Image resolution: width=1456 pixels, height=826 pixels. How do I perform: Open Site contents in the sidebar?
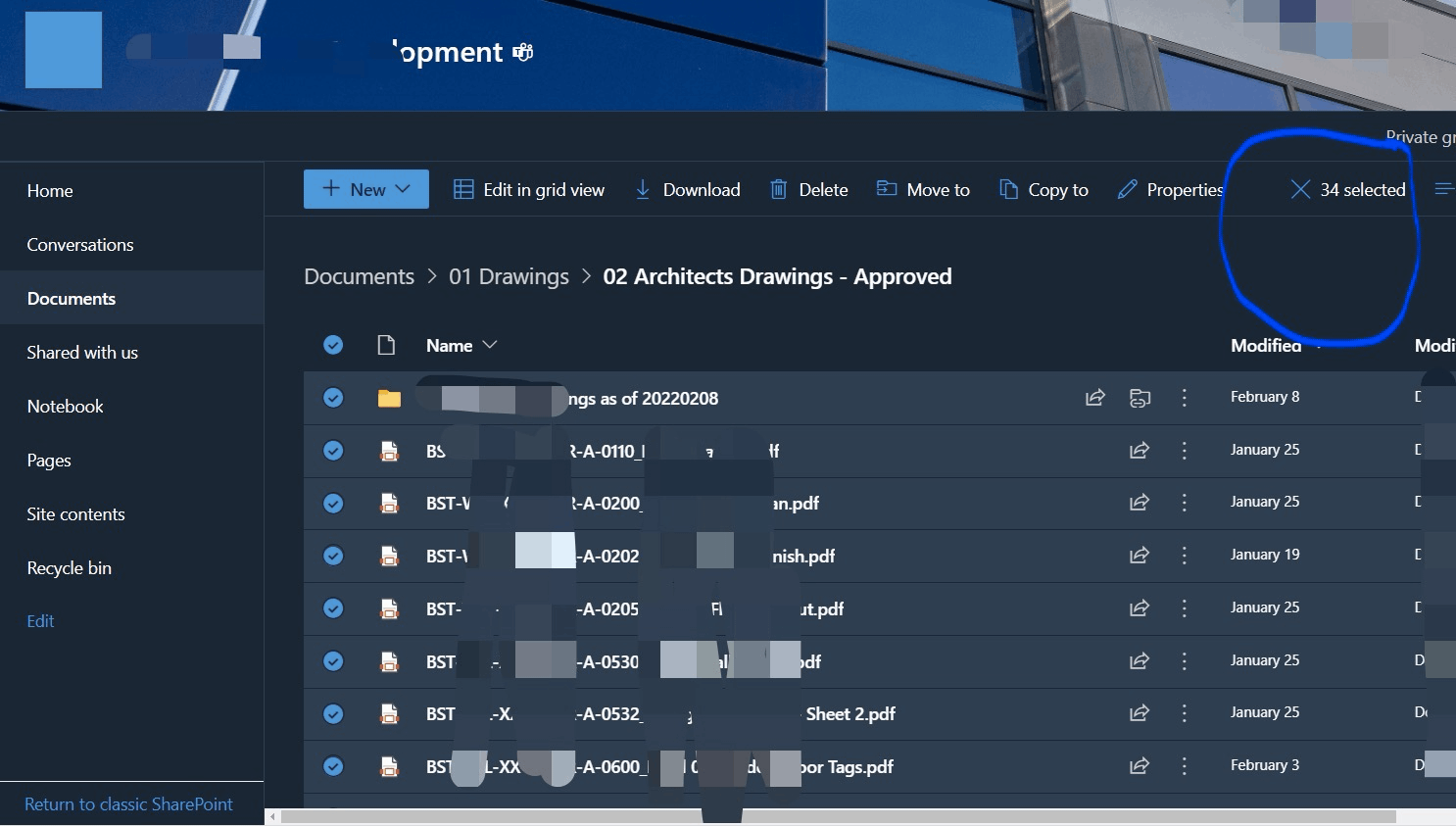75,514
